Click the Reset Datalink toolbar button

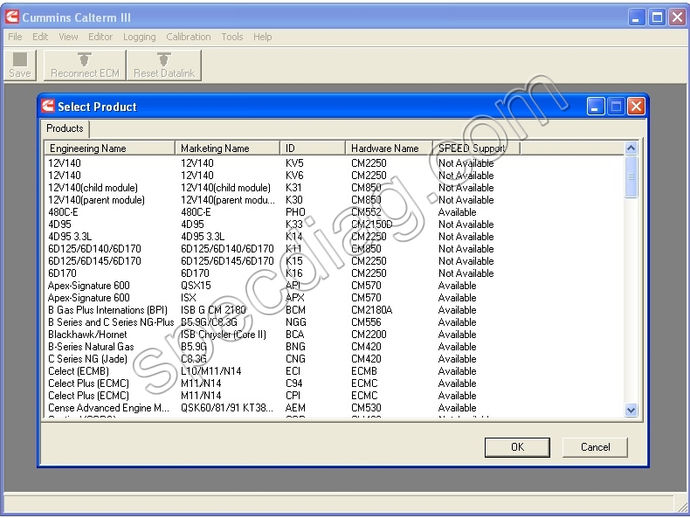tap(164, 65)
